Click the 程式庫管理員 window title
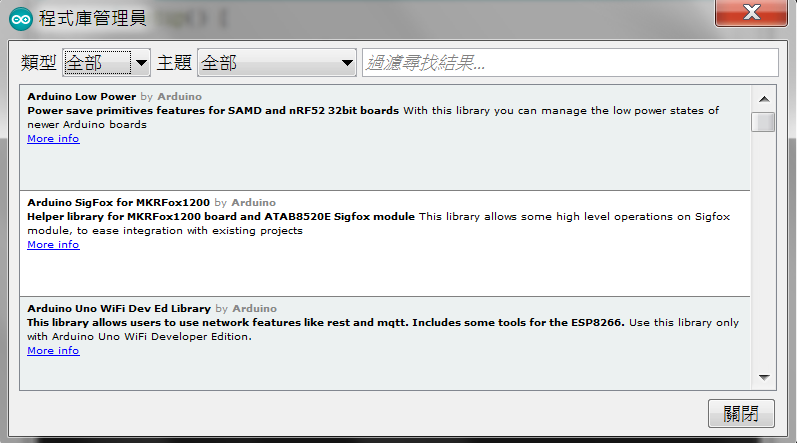 (93, 18)
